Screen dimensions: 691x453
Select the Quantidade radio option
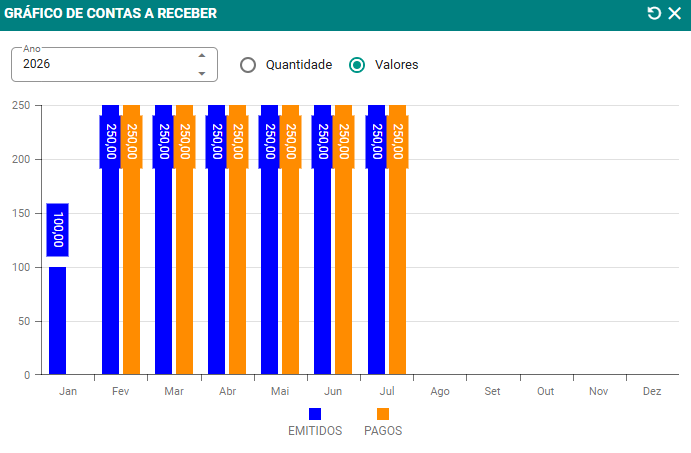point(248,65)
